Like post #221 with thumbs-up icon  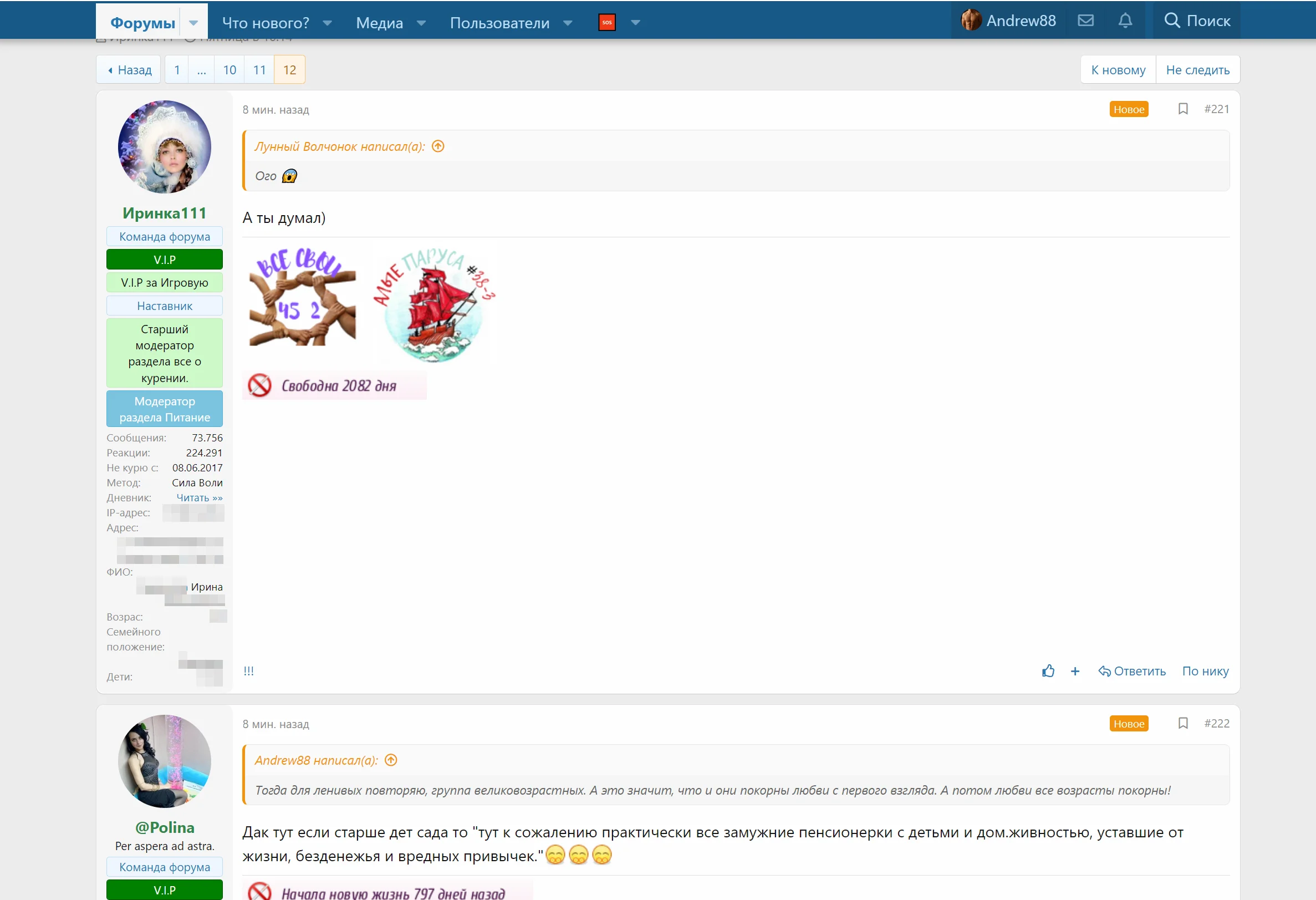[x=1048, y=671]
